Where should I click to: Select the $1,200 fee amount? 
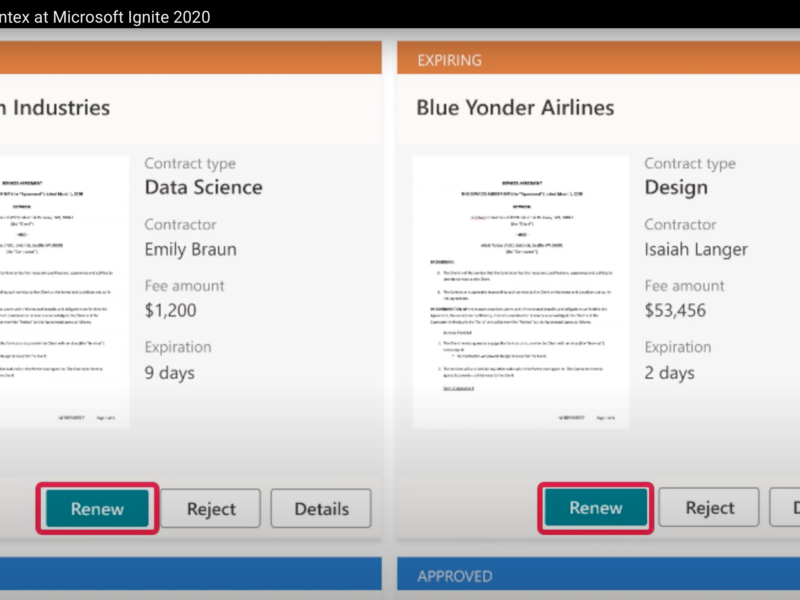pyautogui.click(x=170, y=310)
